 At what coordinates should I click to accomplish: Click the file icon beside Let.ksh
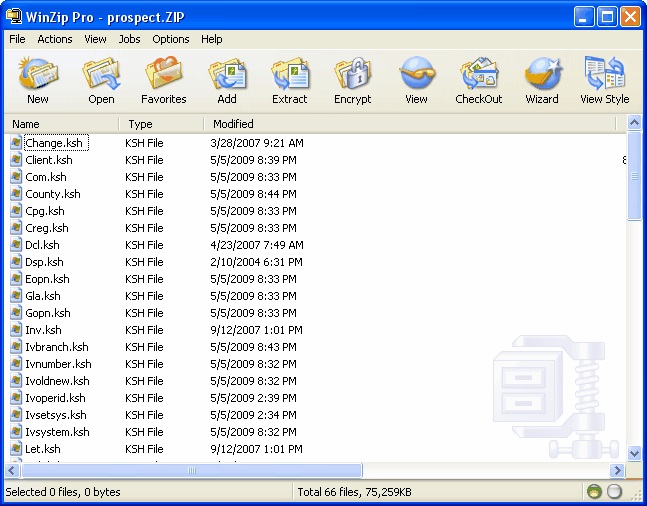click(16, 449)
